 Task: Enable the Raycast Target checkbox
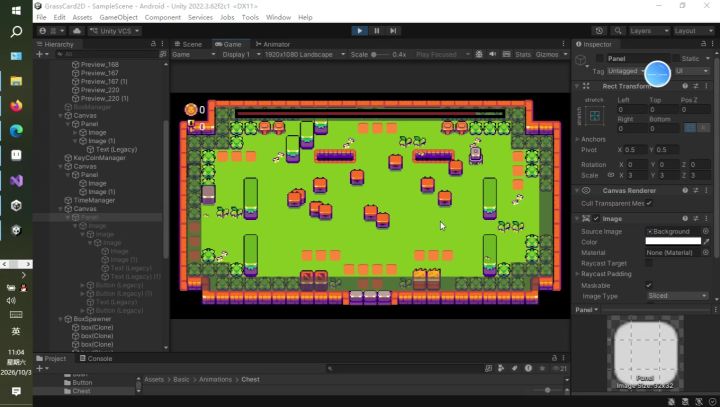click(x=649, y=263)
